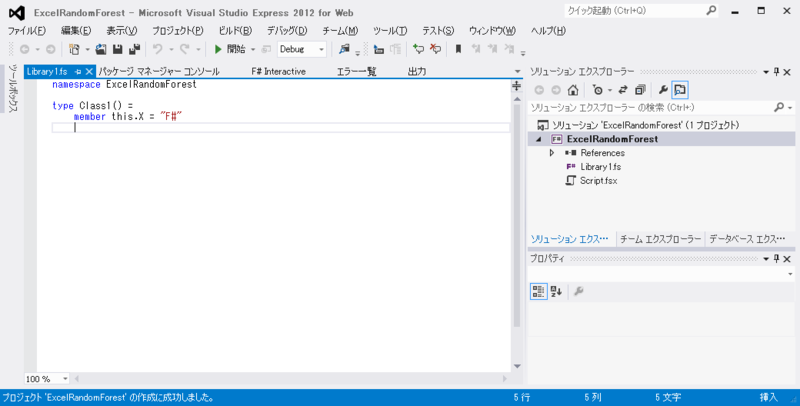The width and height of the screenshot is (800, 406).
Task: Click the Navigate Forward toolbar icon
Action: [x=51, y=49]
